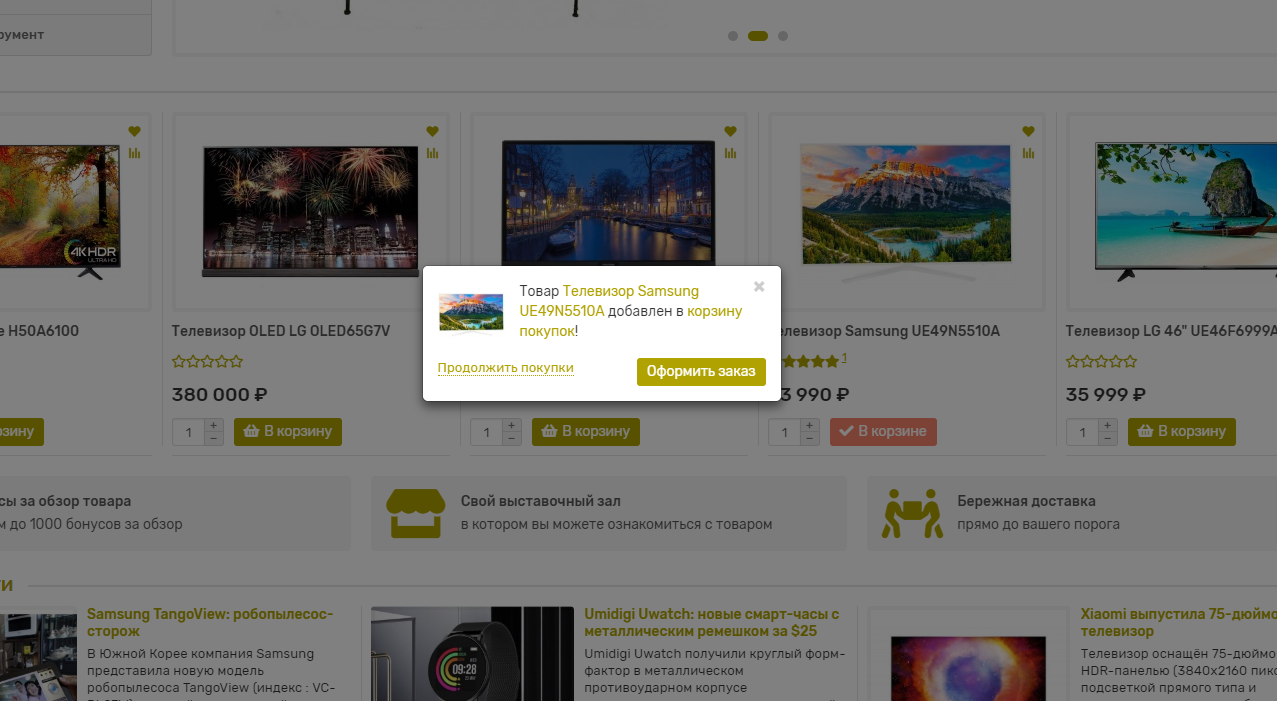Click '380 000 ₽' price text

point(219,395)
